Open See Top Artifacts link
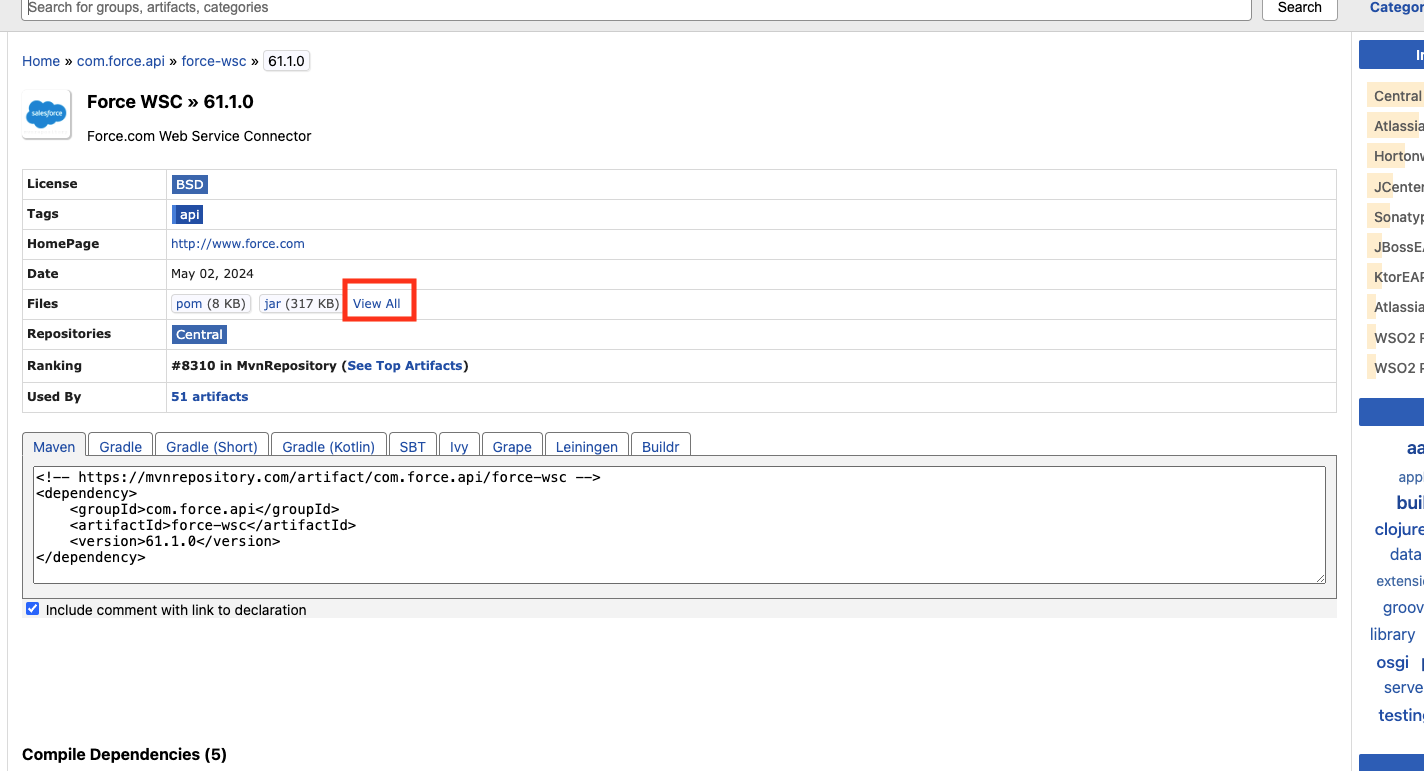 click(x=405, y=366)
